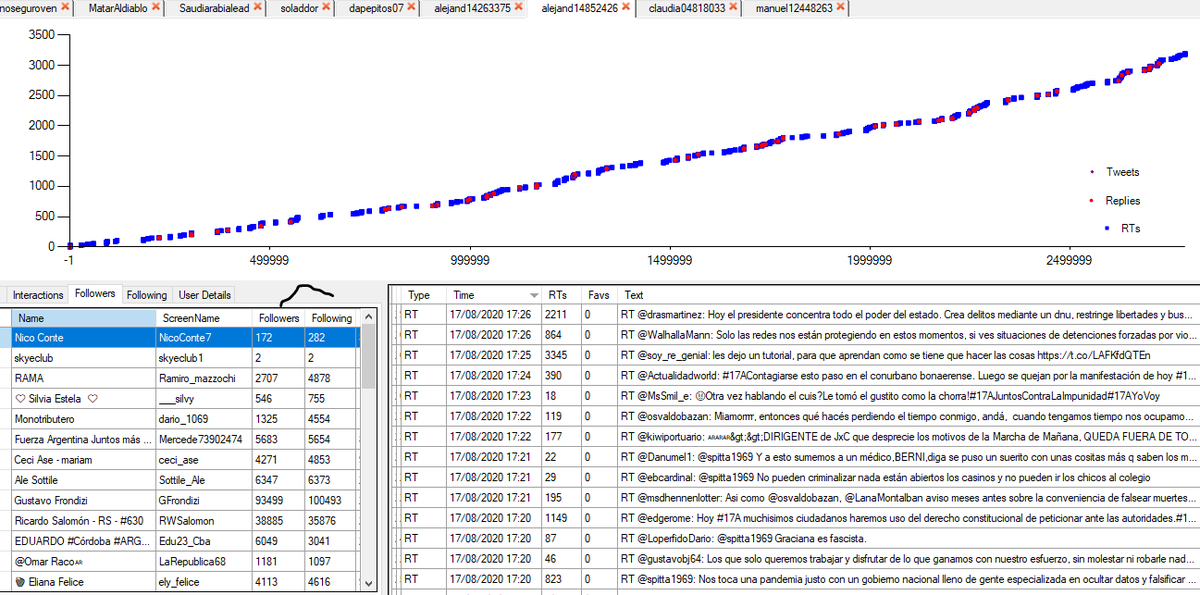Select the RT @LoperfidoDario tweet row

tap(800, 538)
